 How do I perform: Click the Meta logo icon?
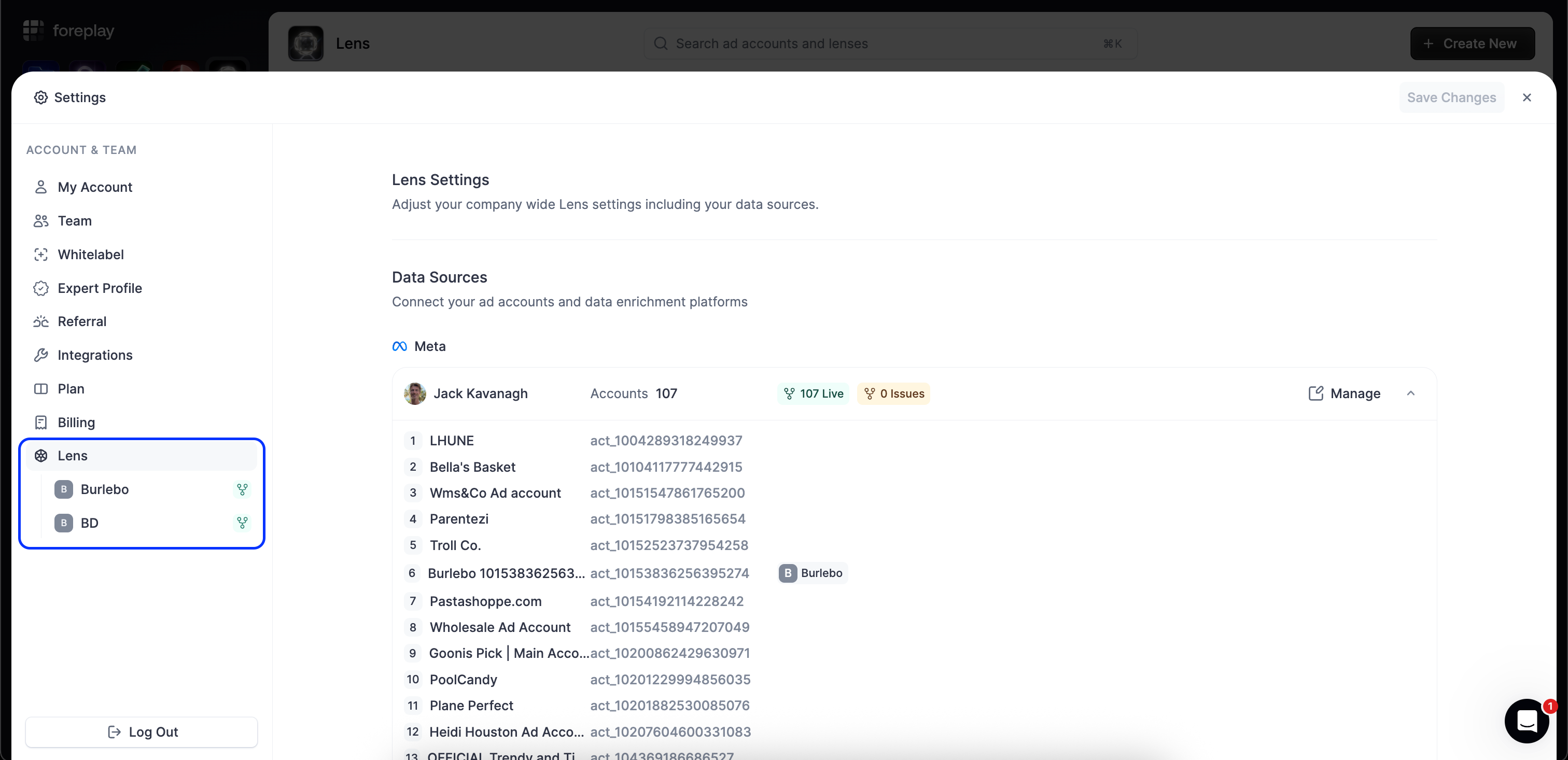click(x=399, y=346)
